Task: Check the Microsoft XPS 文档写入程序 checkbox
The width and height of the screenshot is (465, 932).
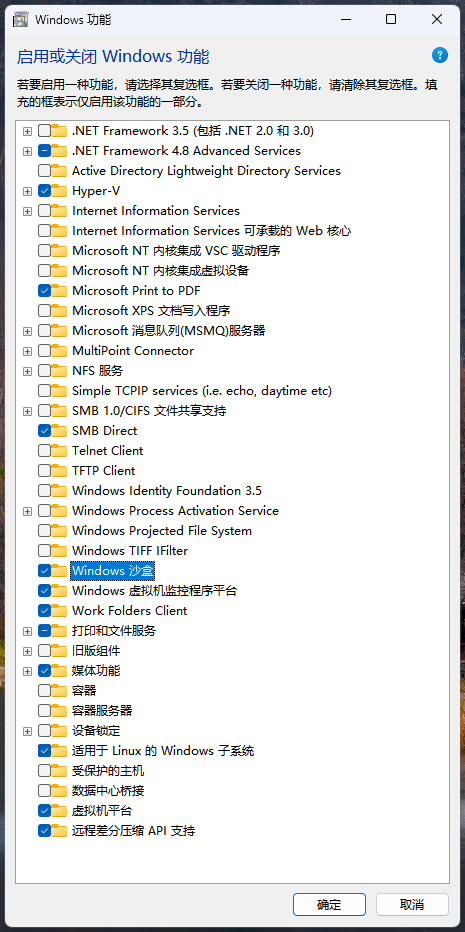Action: pos(44,311)
